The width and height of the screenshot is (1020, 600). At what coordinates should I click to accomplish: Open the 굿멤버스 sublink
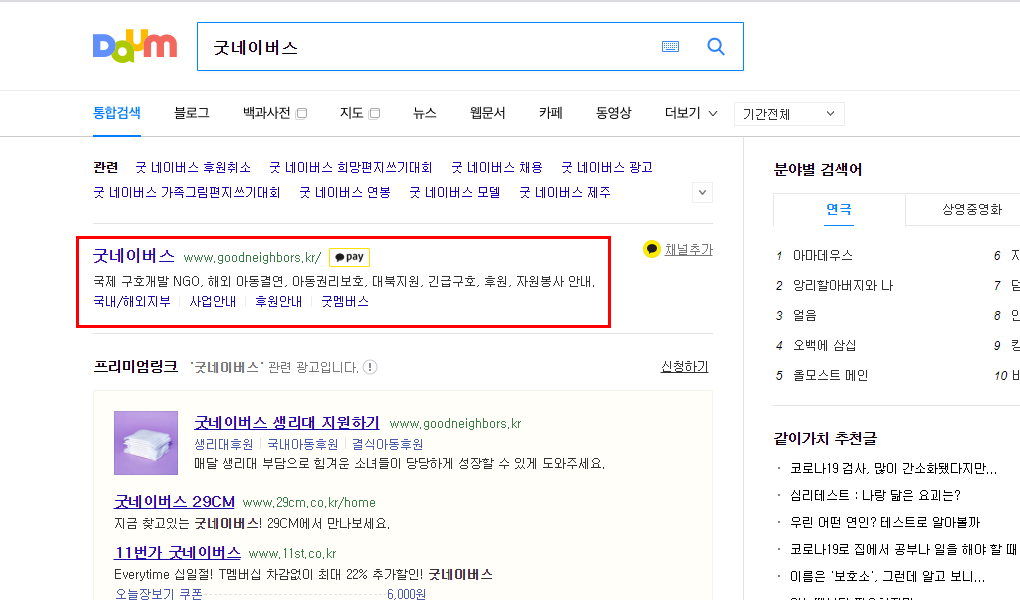(x=345, y=302)
